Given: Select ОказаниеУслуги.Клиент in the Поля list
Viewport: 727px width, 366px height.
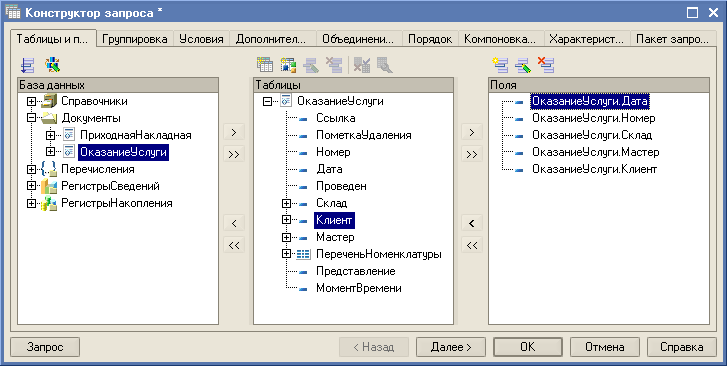Looking at the screenshot, I should (594, 169).
